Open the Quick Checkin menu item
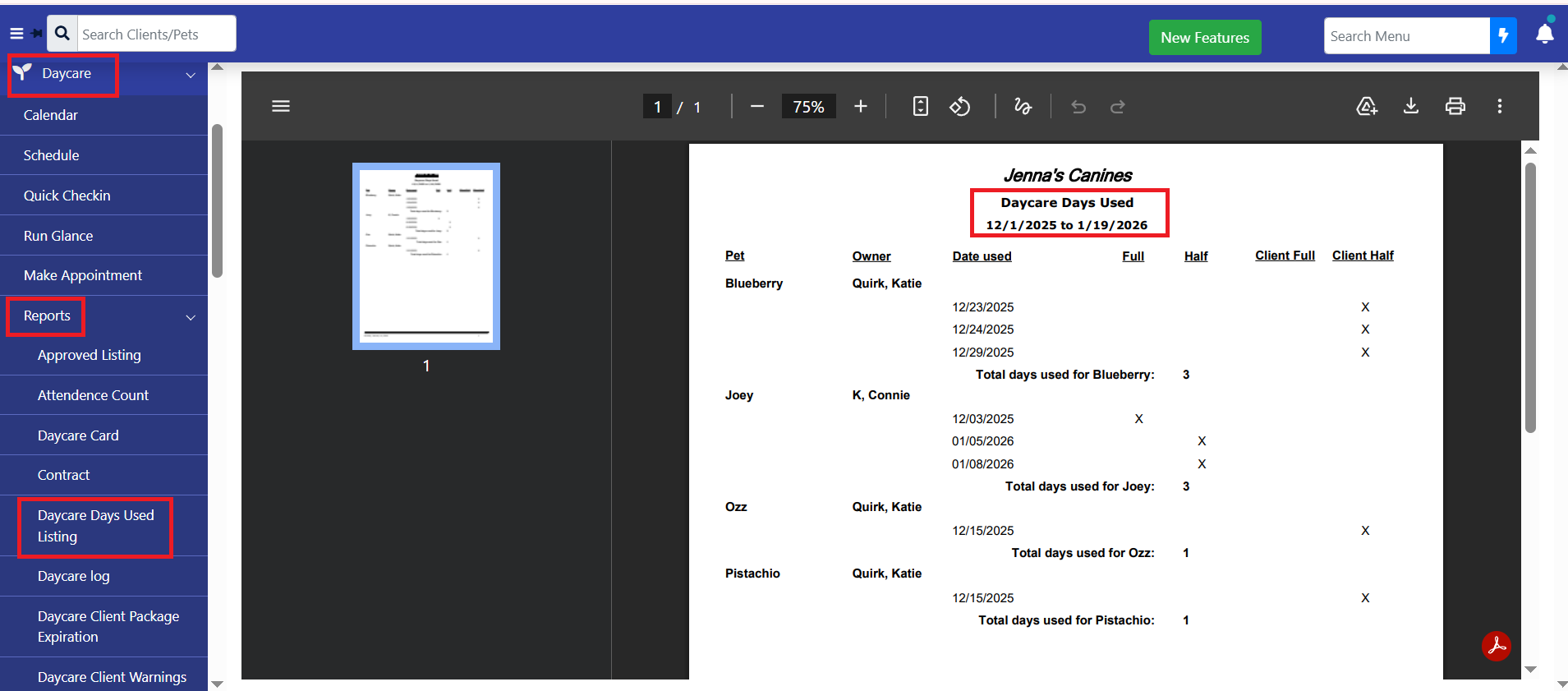The image size is (1568, 691). coord(67,196)
